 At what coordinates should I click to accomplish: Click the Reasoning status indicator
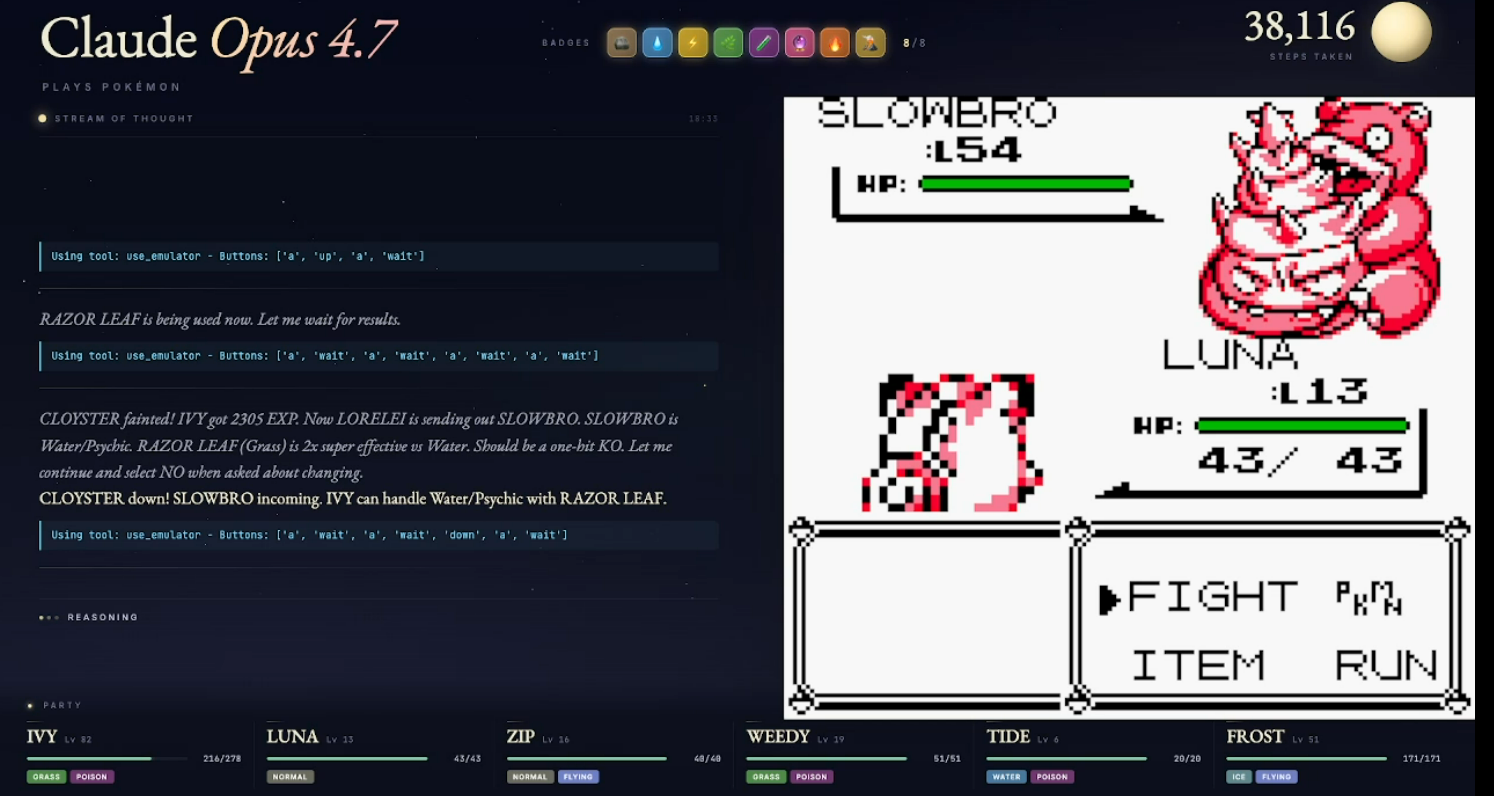click(x=89, y=617)
